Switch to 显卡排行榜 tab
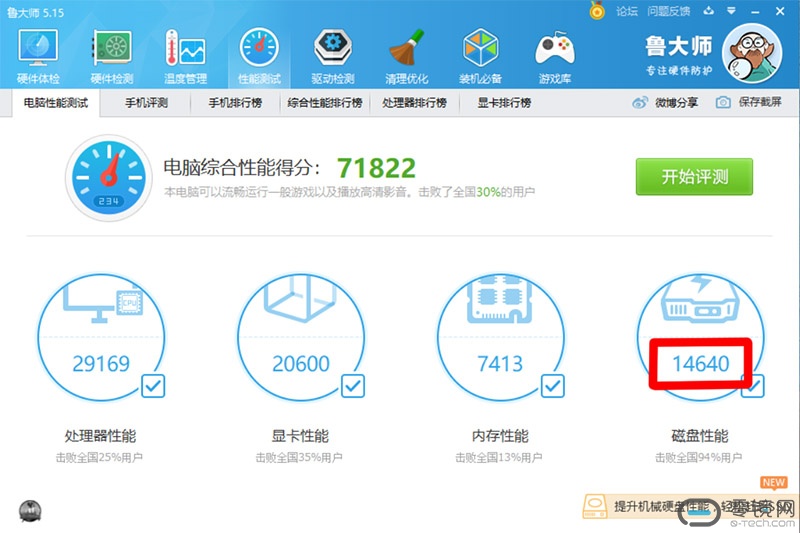 [504, 103]
